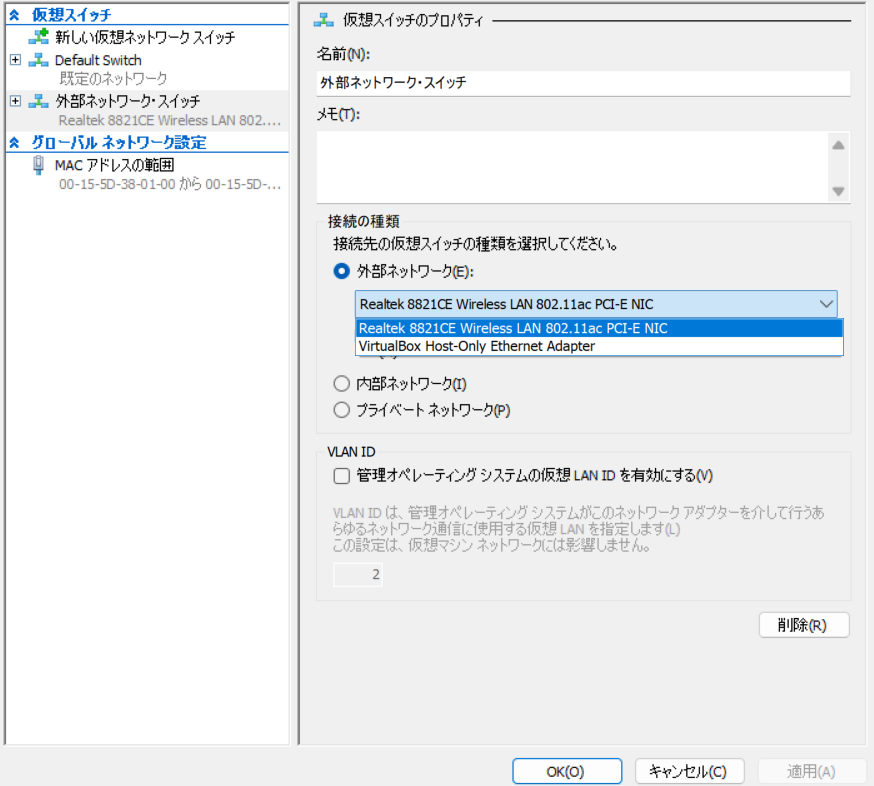Select the Default Switch tree entry
This screenshot has height=786, width=874.
pos(98,60)
